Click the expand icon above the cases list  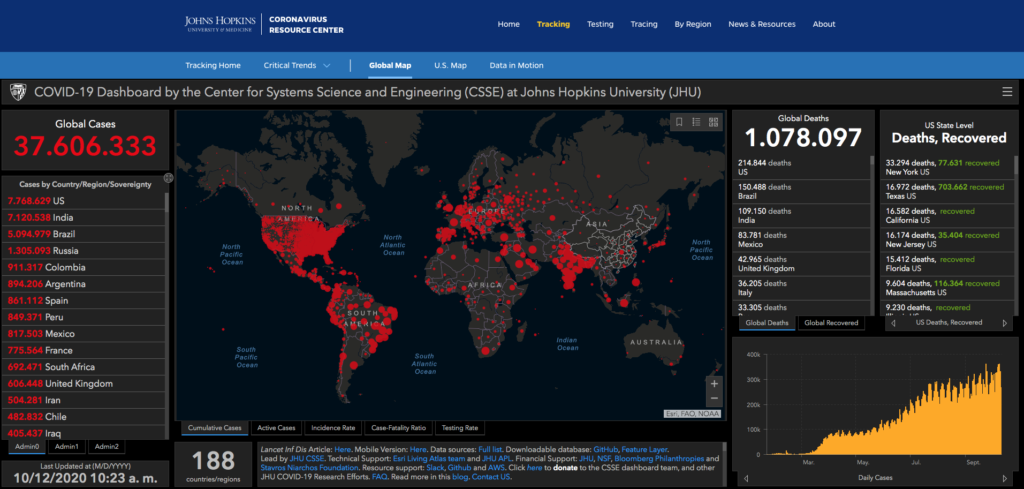pyautogui.click(x=168, y=178)
